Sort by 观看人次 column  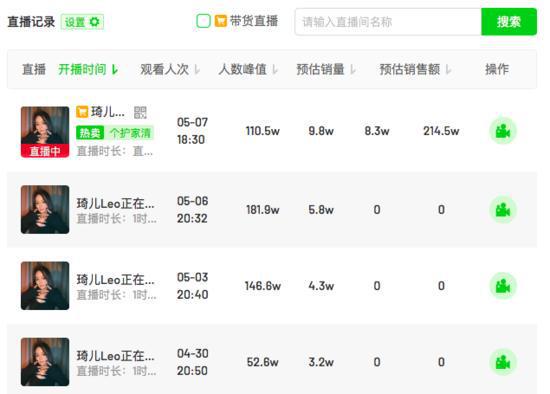click(170, 69)
